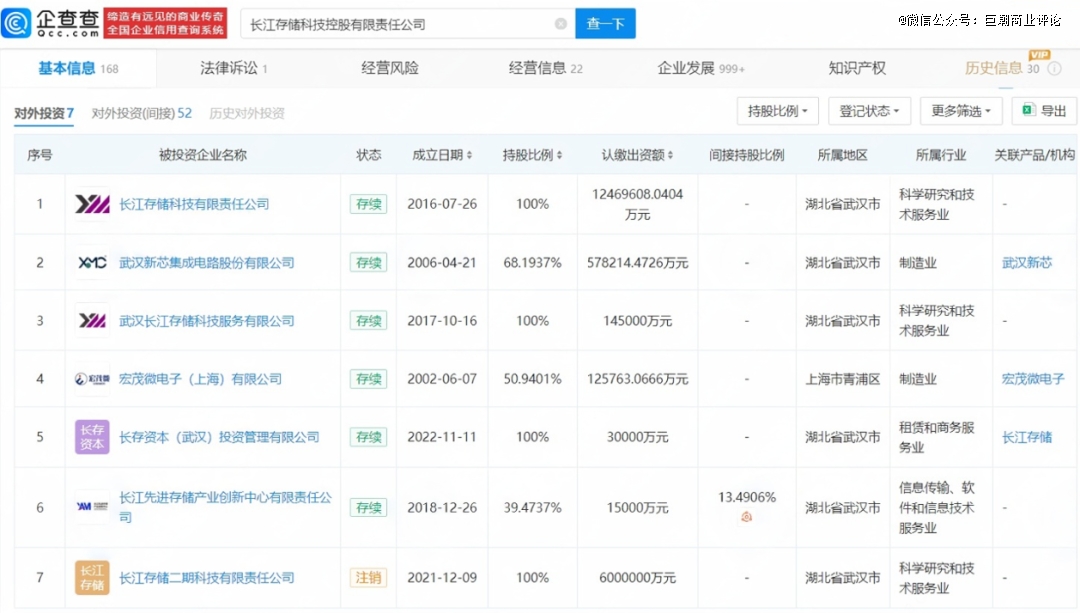The width and height of the screenshot is (1080, 613).
Task: Open the 企业发展 tab
Action: click(701, 68)
